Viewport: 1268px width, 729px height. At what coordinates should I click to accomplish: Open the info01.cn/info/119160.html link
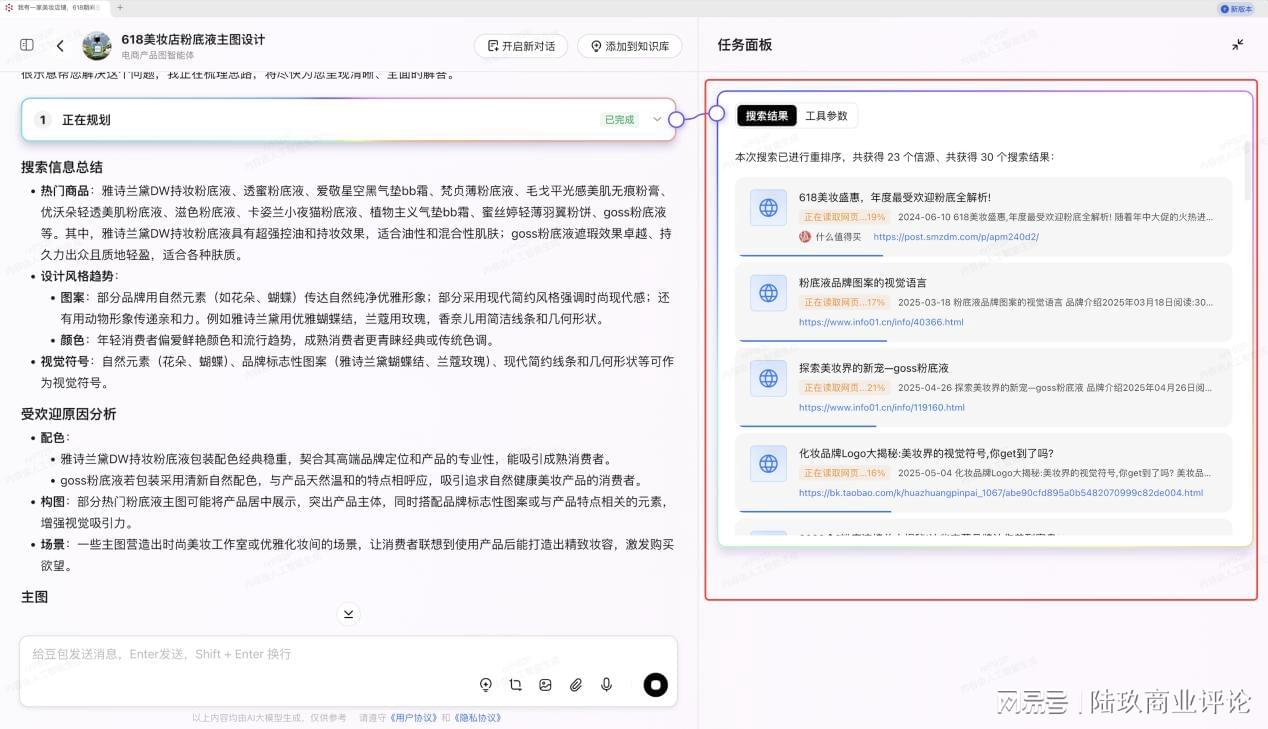point(882,407)
